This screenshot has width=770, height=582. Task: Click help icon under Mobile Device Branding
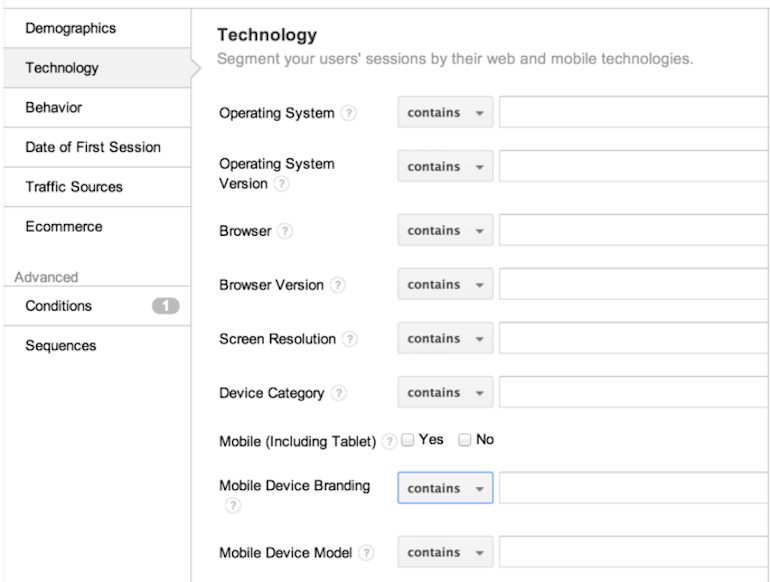(233, 506)
